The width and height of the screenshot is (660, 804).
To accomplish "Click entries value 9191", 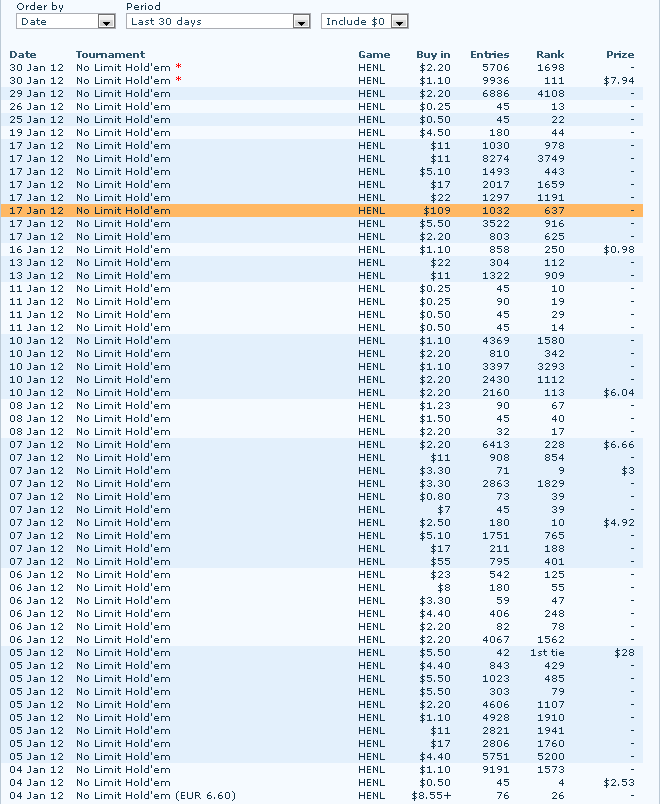I will (x=495, y=770).
